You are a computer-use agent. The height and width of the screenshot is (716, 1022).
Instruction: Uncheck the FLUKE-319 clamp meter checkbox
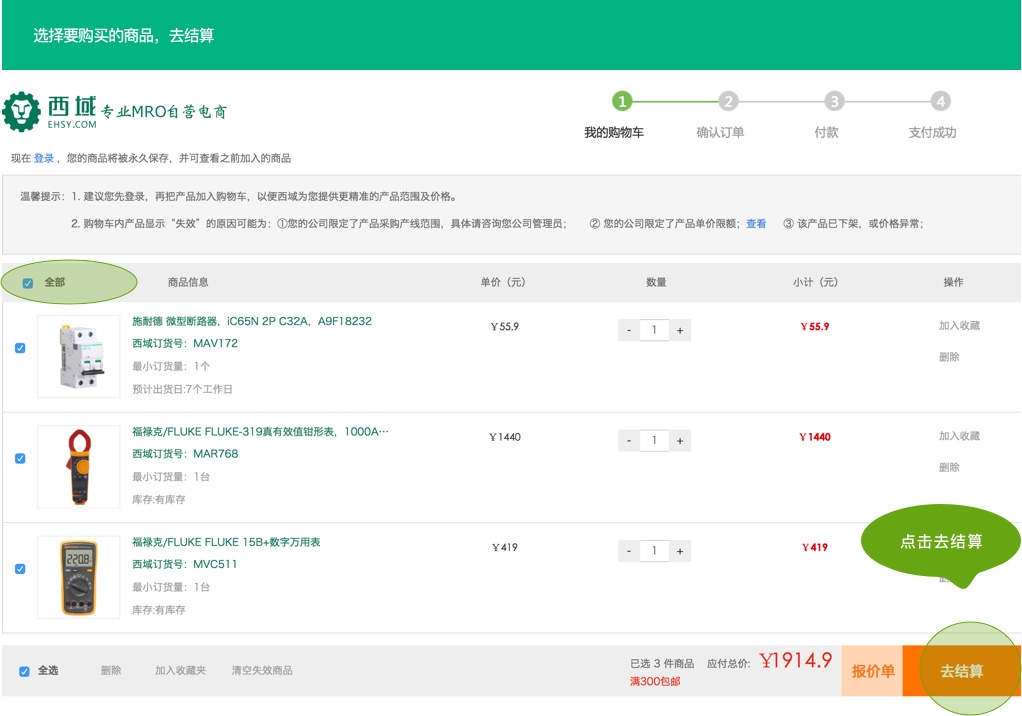pos(20,458)
